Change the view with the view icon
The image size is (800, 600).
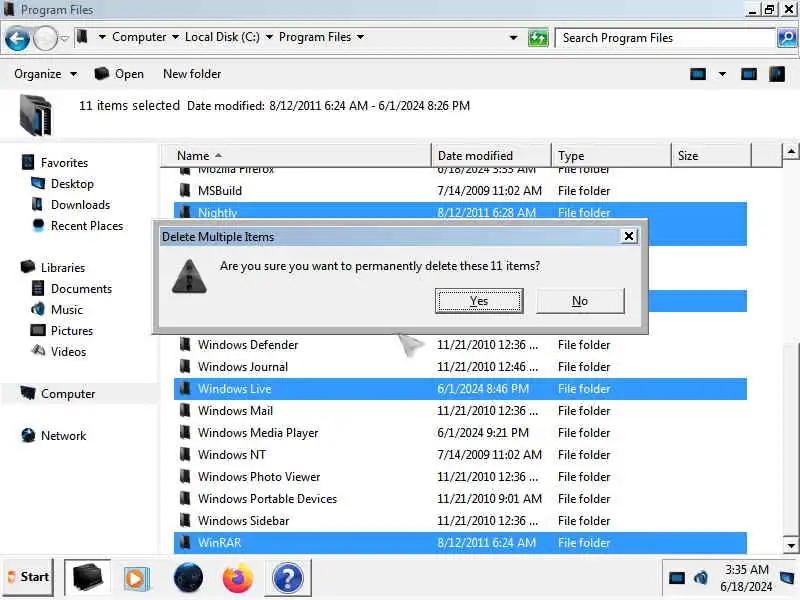click(698, 74)
